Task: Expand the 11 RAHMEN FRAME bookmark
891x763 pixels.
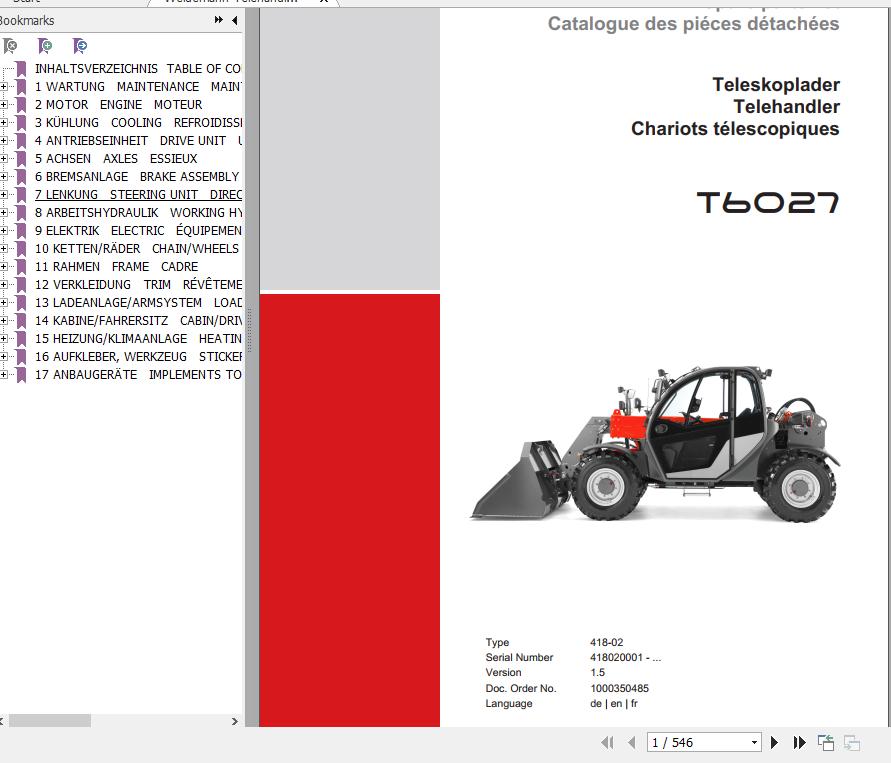Action: [3, 266]
